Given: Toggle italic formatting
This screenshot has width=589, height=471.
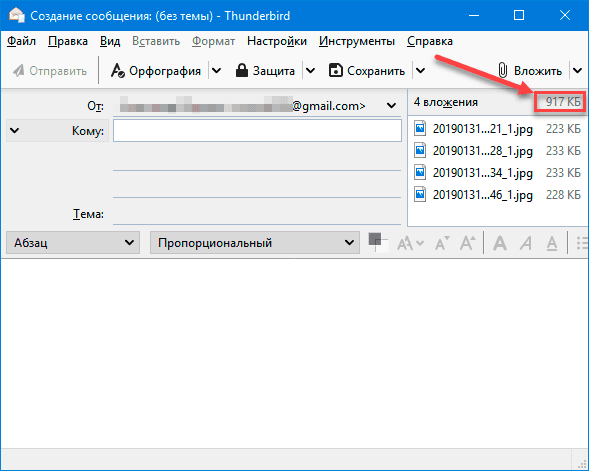Looking at the screenshot, I should [526, 243].
